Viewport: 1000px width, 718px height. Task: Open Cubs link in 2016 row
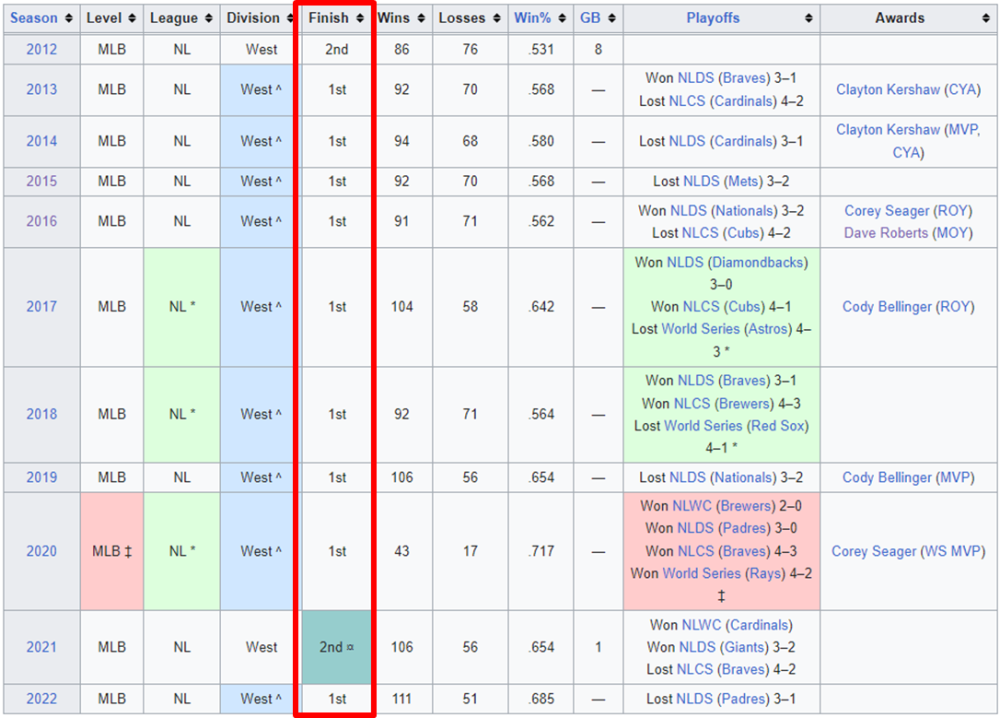pyautogui.click(x=745, y=233)
